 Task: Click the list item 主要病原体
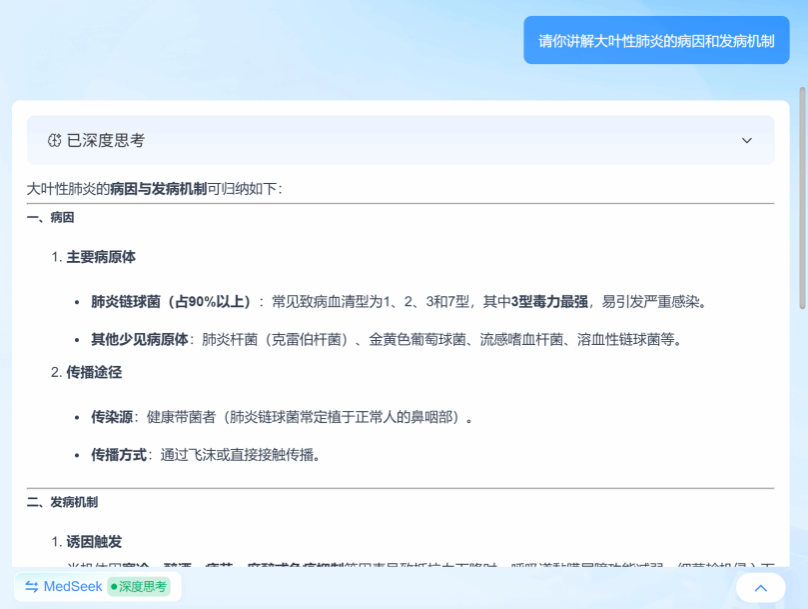point(101,257)
